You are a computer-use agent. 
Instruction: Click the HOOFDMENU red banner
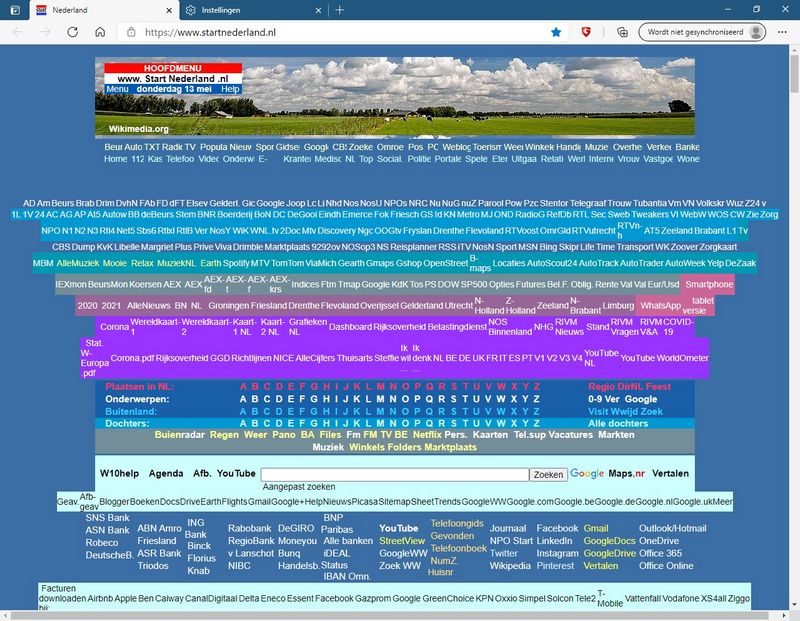click(173, 68)
